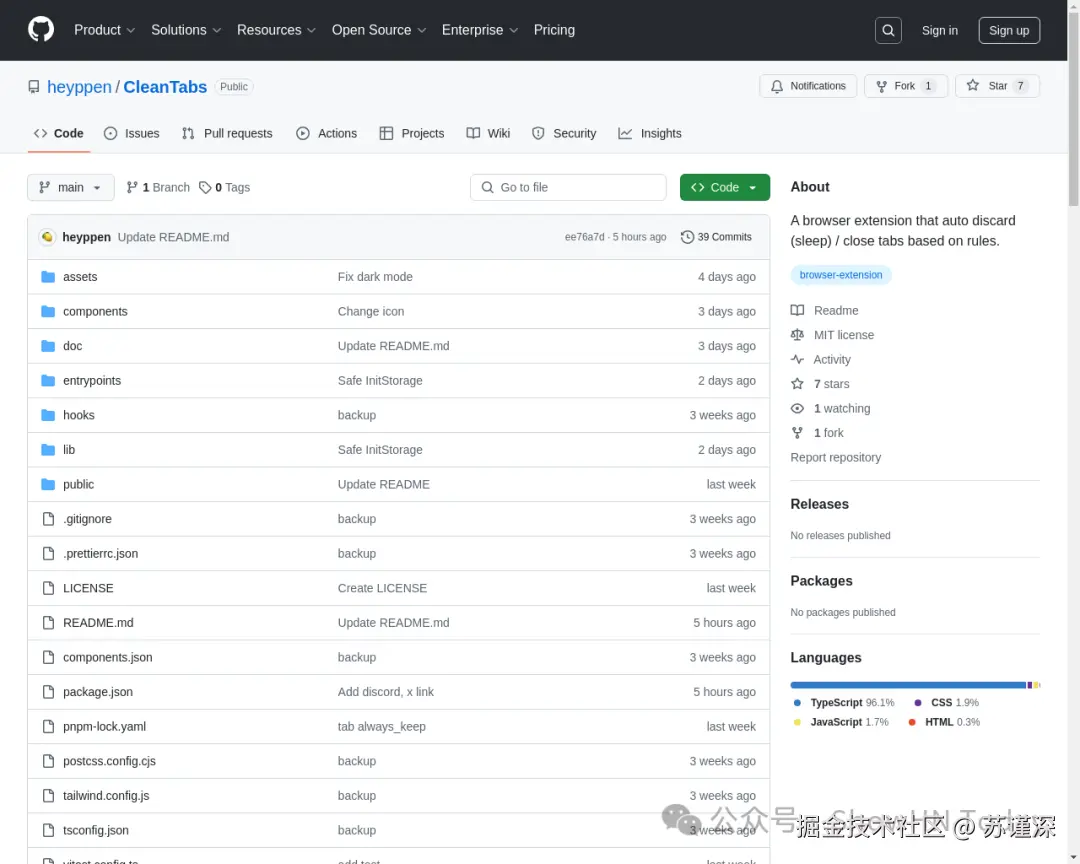Open the green Code dropdown button
Image resolution: width=1080 pixels, height=864 pixels.
(725, 187)
